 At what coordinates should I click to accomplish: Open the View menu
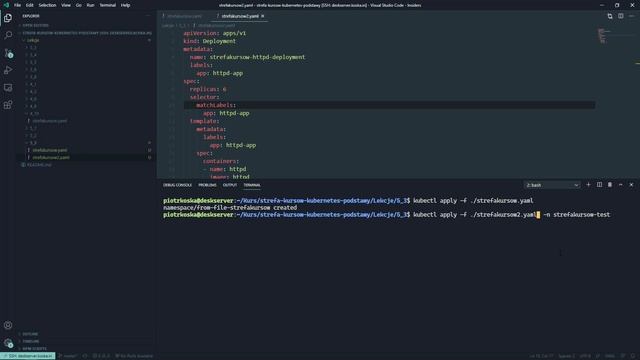[66, 5]
